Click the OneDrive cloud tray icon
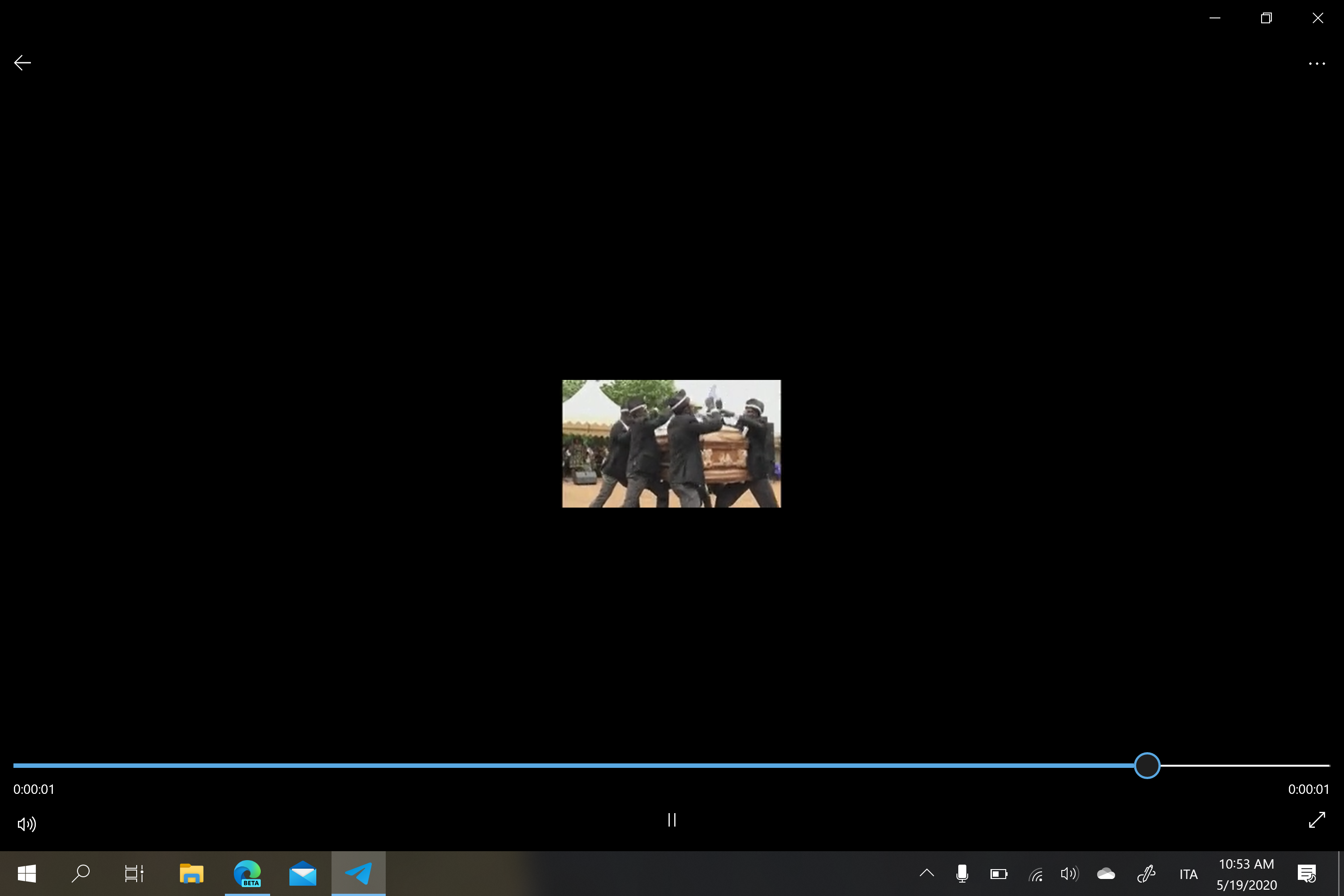 pyautogui.click(x=1106, y=873)
